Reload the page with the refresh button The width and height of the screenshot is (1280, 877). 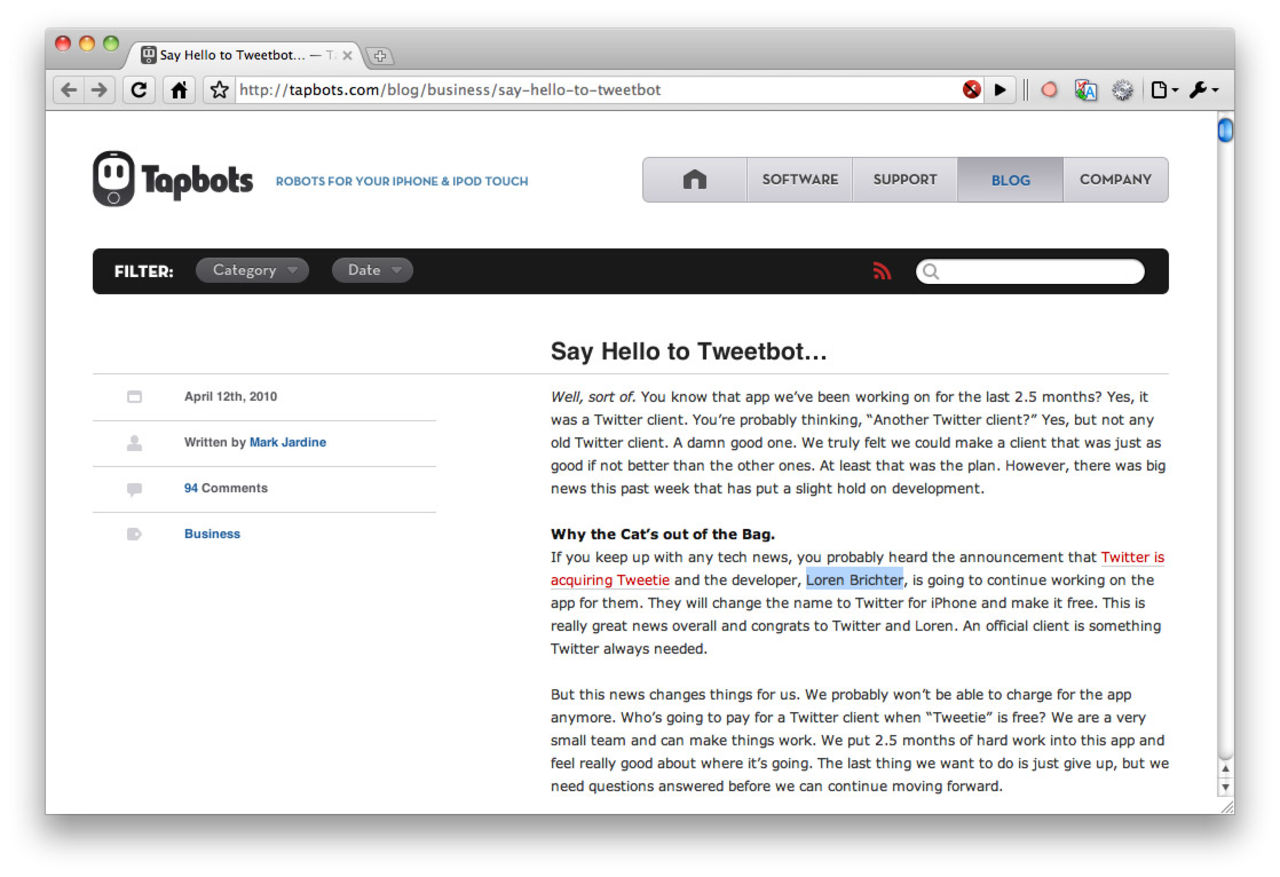pyautogui.click(x=139, y=90)
